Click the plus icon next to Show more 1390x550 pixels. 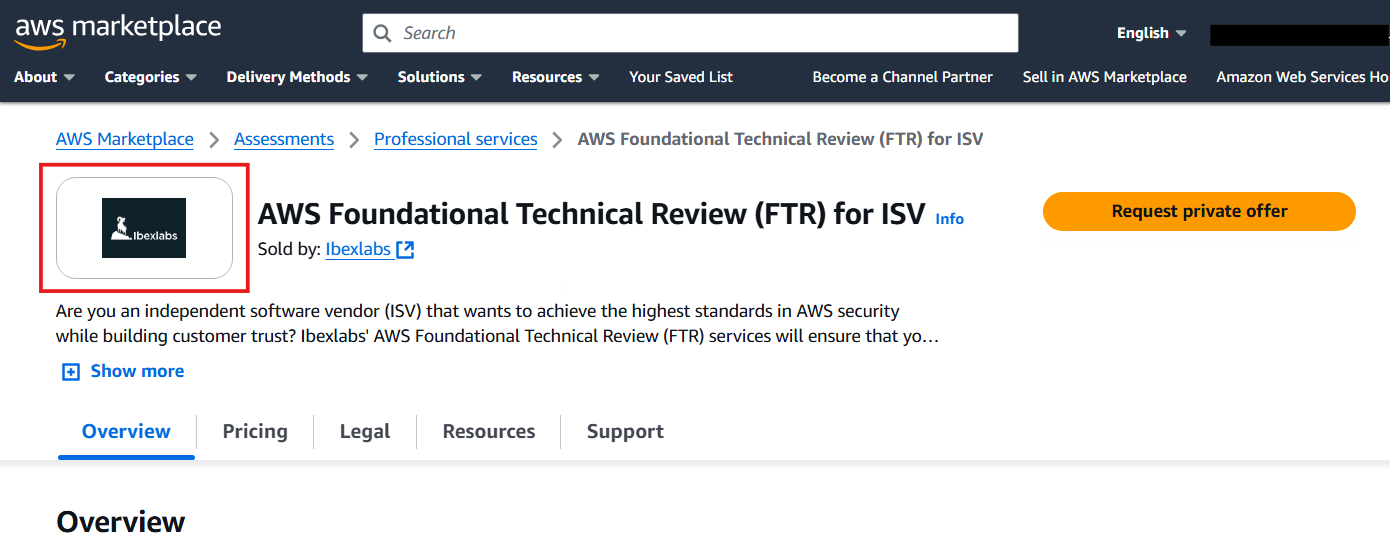pyautogui.click(x=71, y=372)
